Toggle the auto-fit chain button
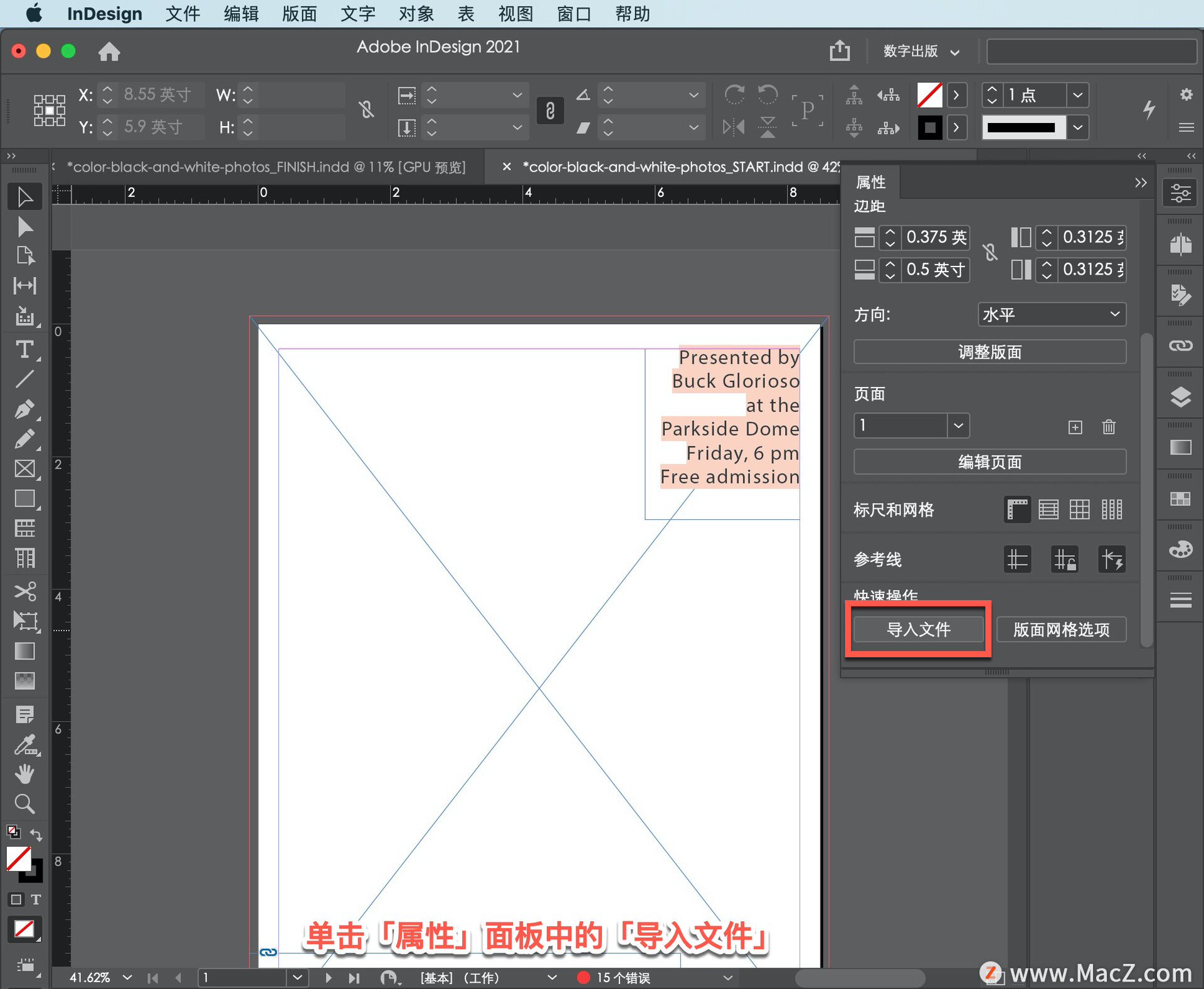The width and height of the screenshot is (1204, 989). [550, 111]
